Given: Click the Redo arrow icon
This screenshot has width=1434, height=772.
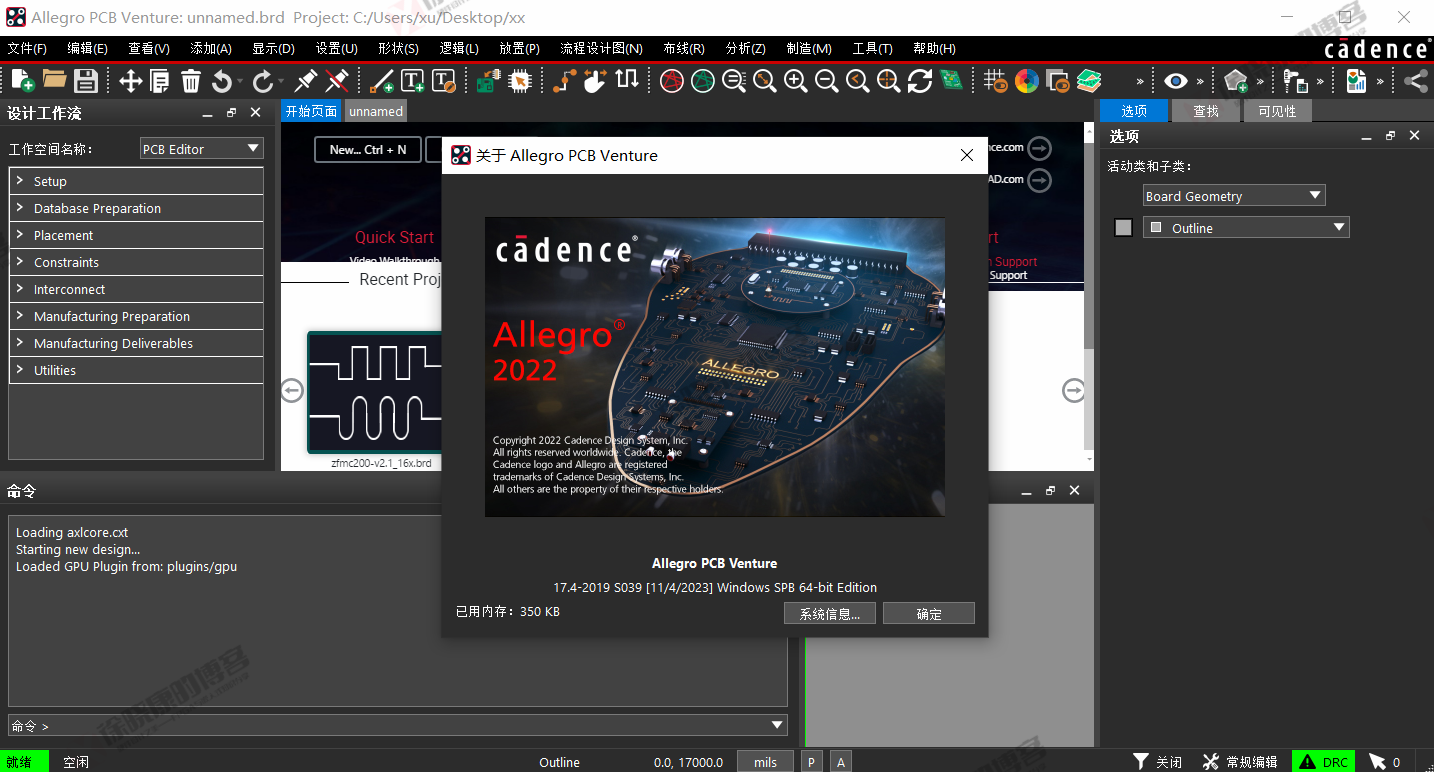Looking at the screenshot, I should (x=263, y=81).
